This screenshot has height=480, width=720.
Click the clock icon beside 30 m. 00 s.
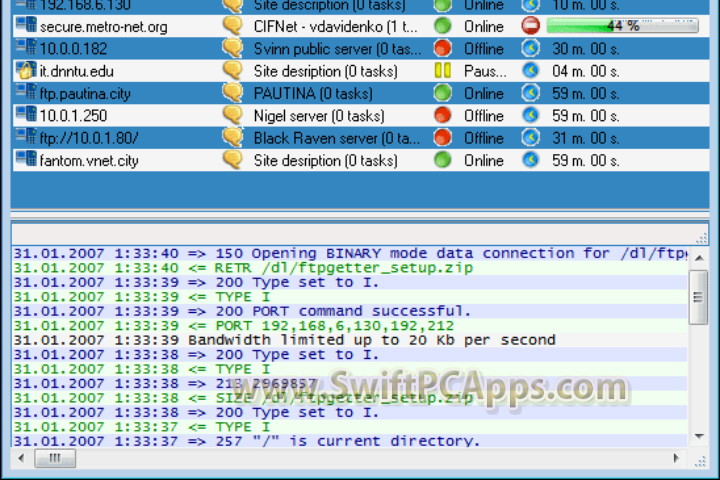coord(531,48)
